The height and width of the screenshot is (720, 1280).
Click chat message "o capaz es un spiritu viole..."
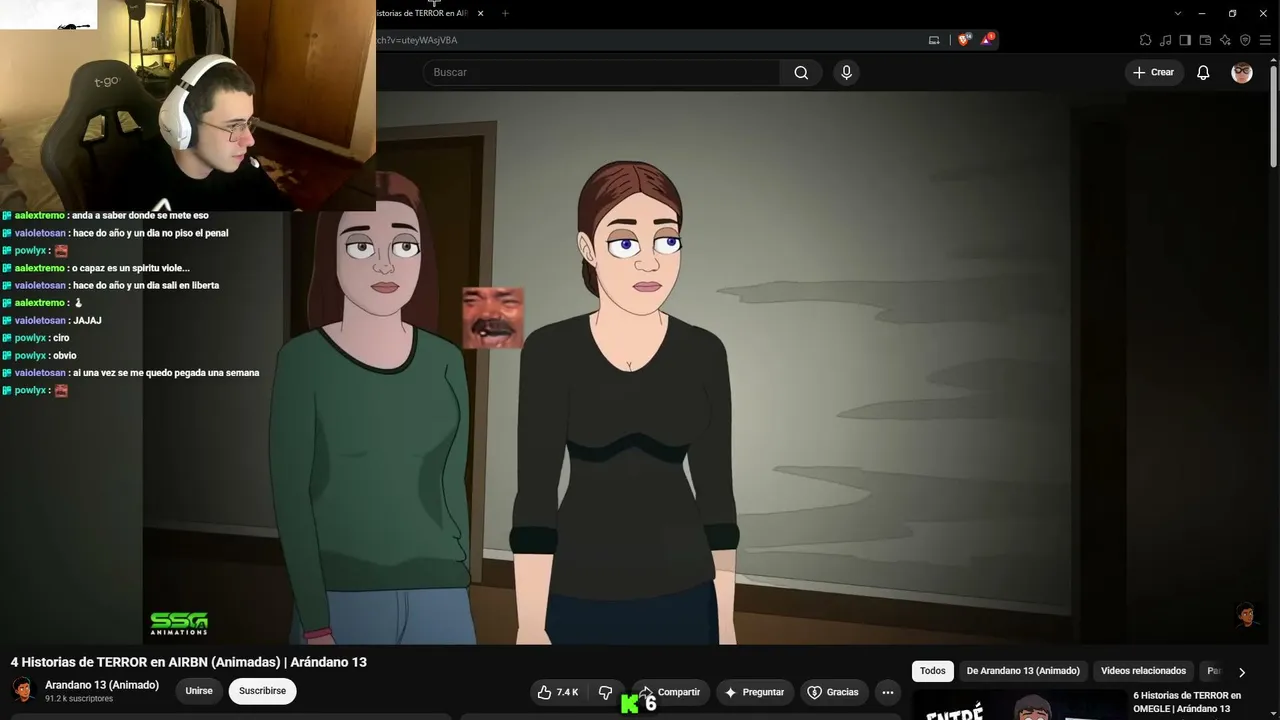[x=130, y=268]
